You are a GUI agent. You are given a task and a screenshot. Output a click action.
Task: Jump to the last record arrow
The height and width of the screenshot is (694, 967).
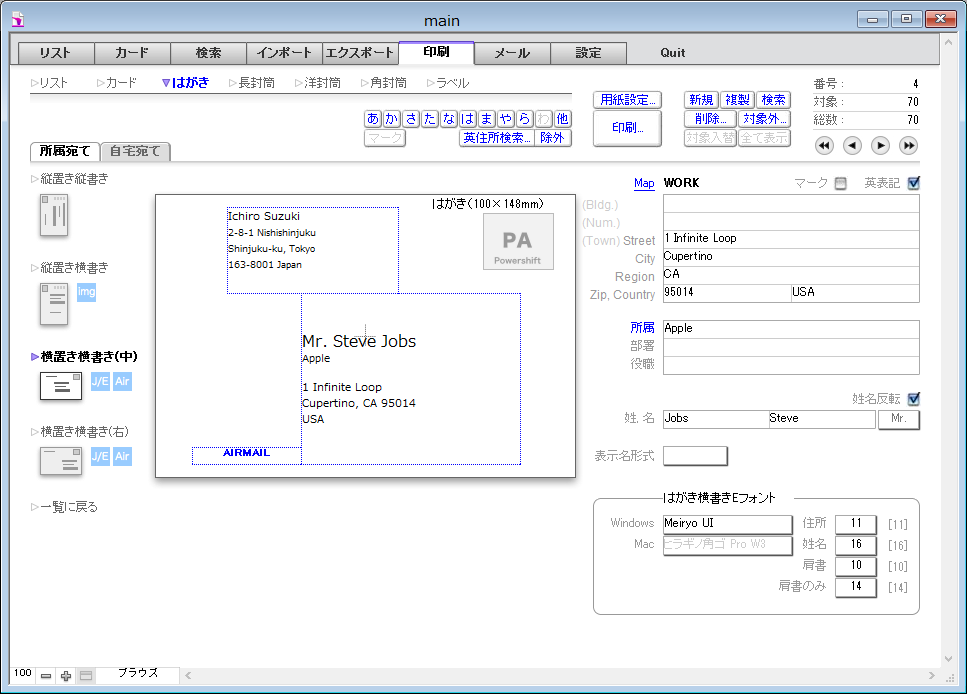(908, 146)
